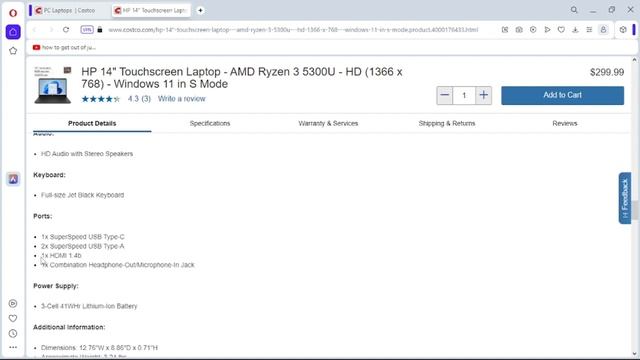Increase quantity with the plus button
Screen dimensions: 640x360
(483, 96)
